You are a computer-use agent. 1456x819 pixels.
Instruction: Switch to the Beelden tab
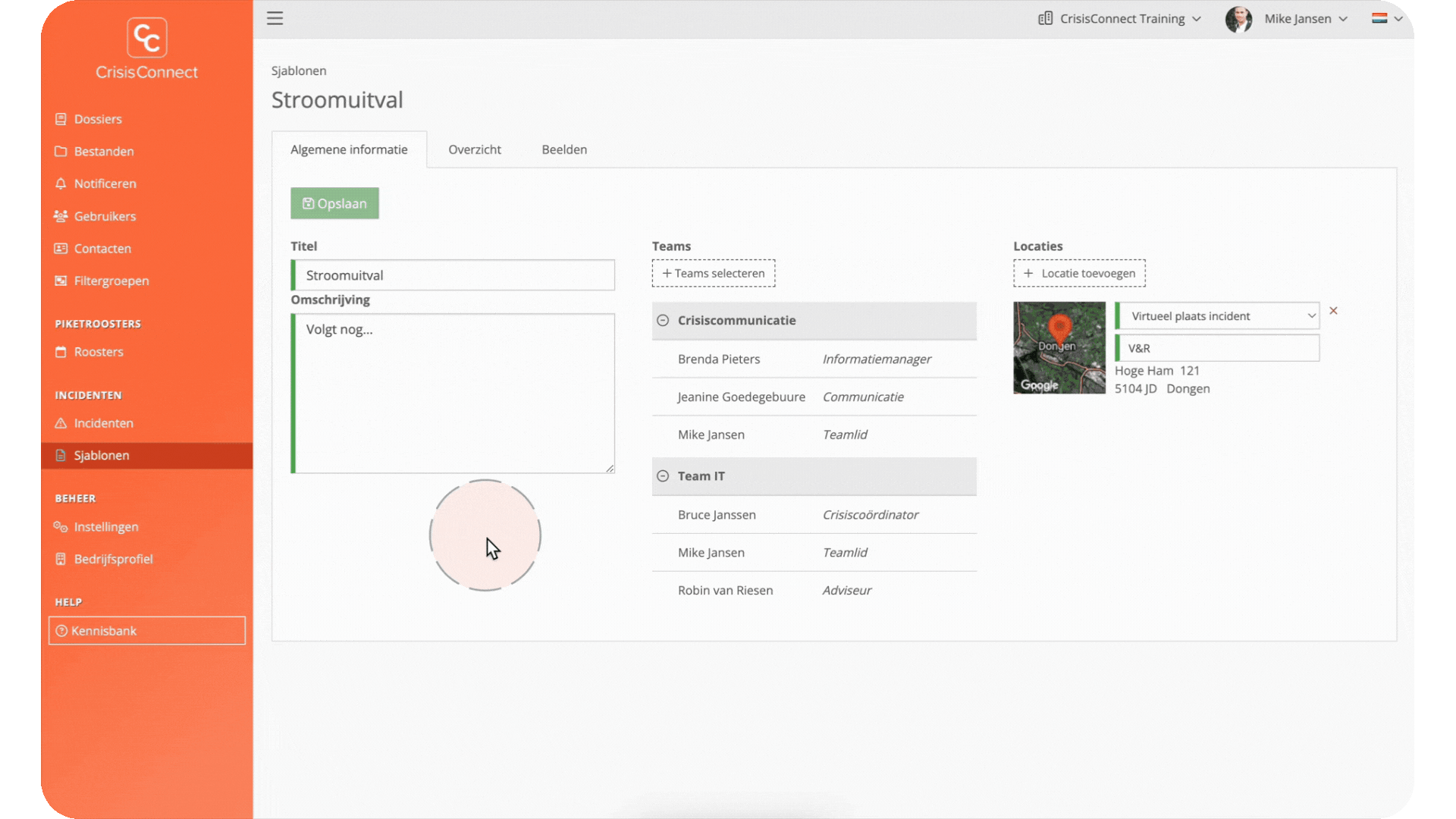coord(564,149)
